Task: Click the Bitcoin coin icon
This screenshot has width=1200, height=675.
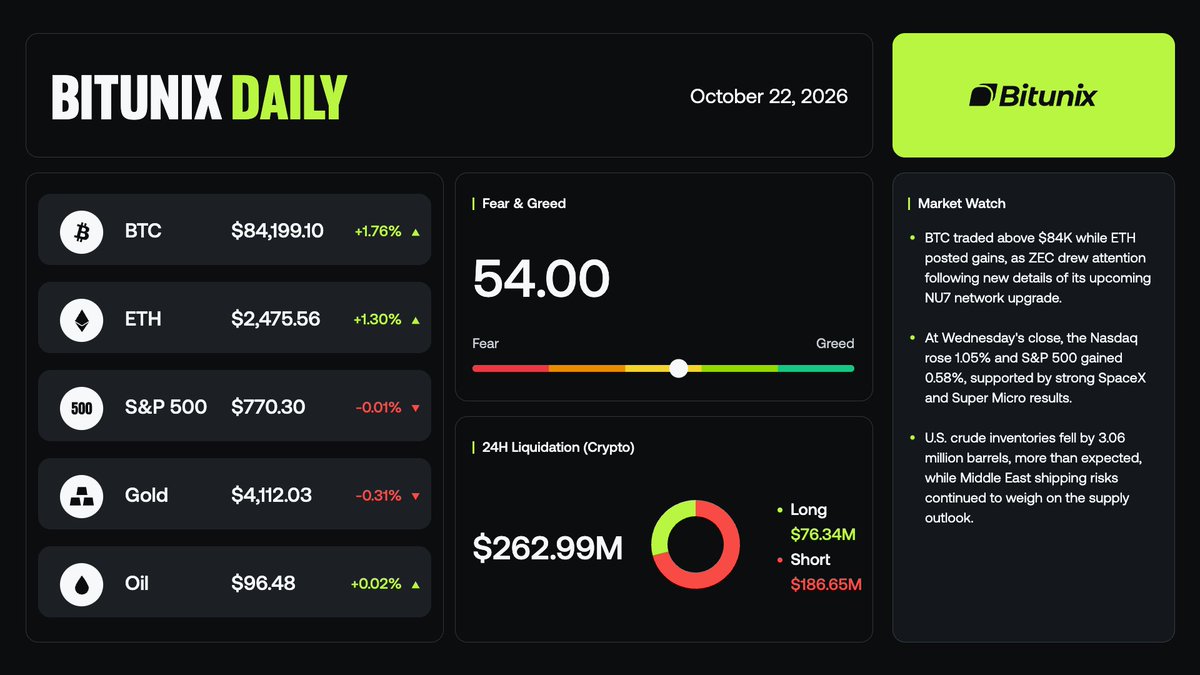Action: [x=82, y=231]
